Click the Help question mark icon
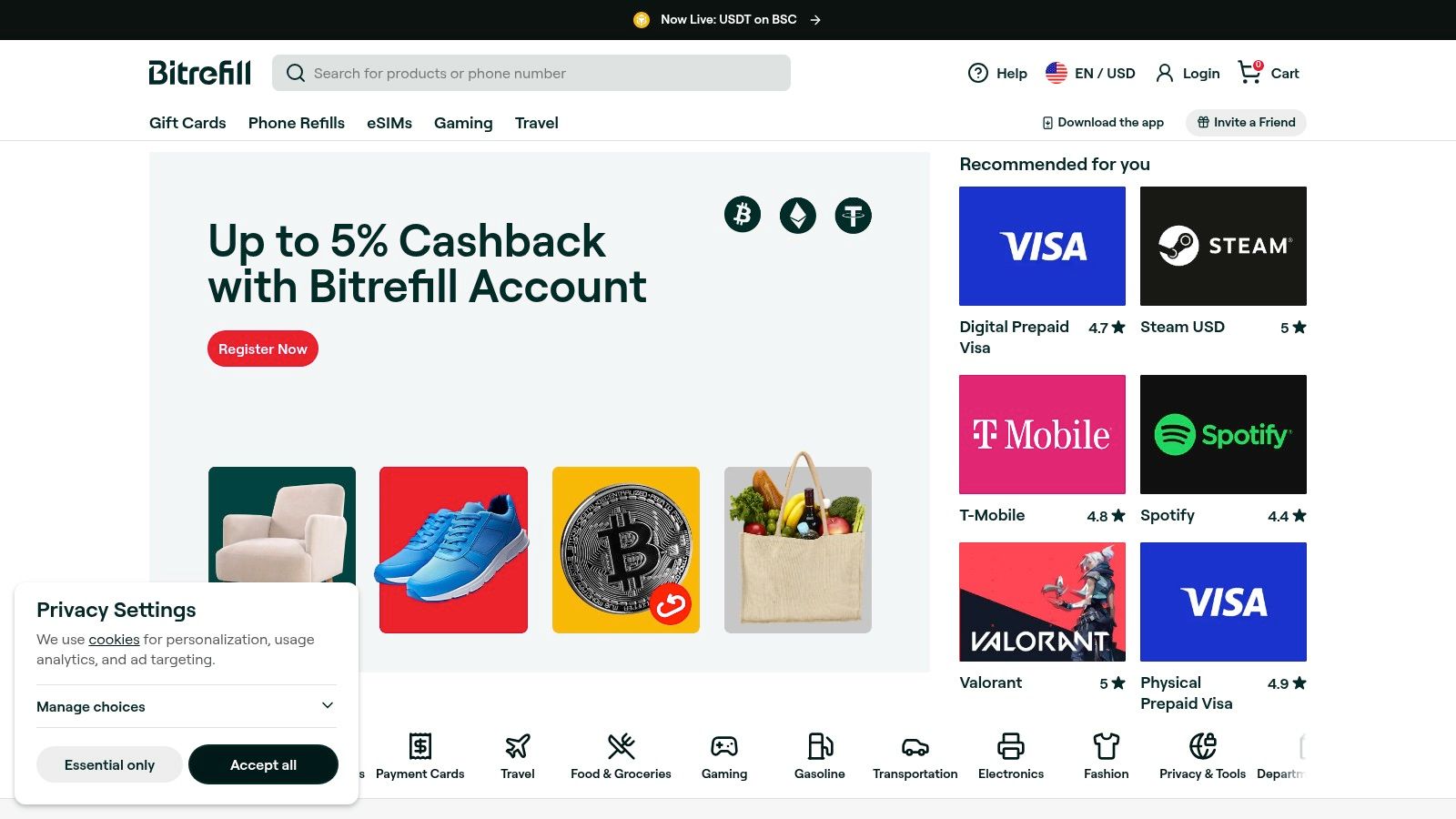The width and height of the screenshot is (1456, 819). coord(978,73)
